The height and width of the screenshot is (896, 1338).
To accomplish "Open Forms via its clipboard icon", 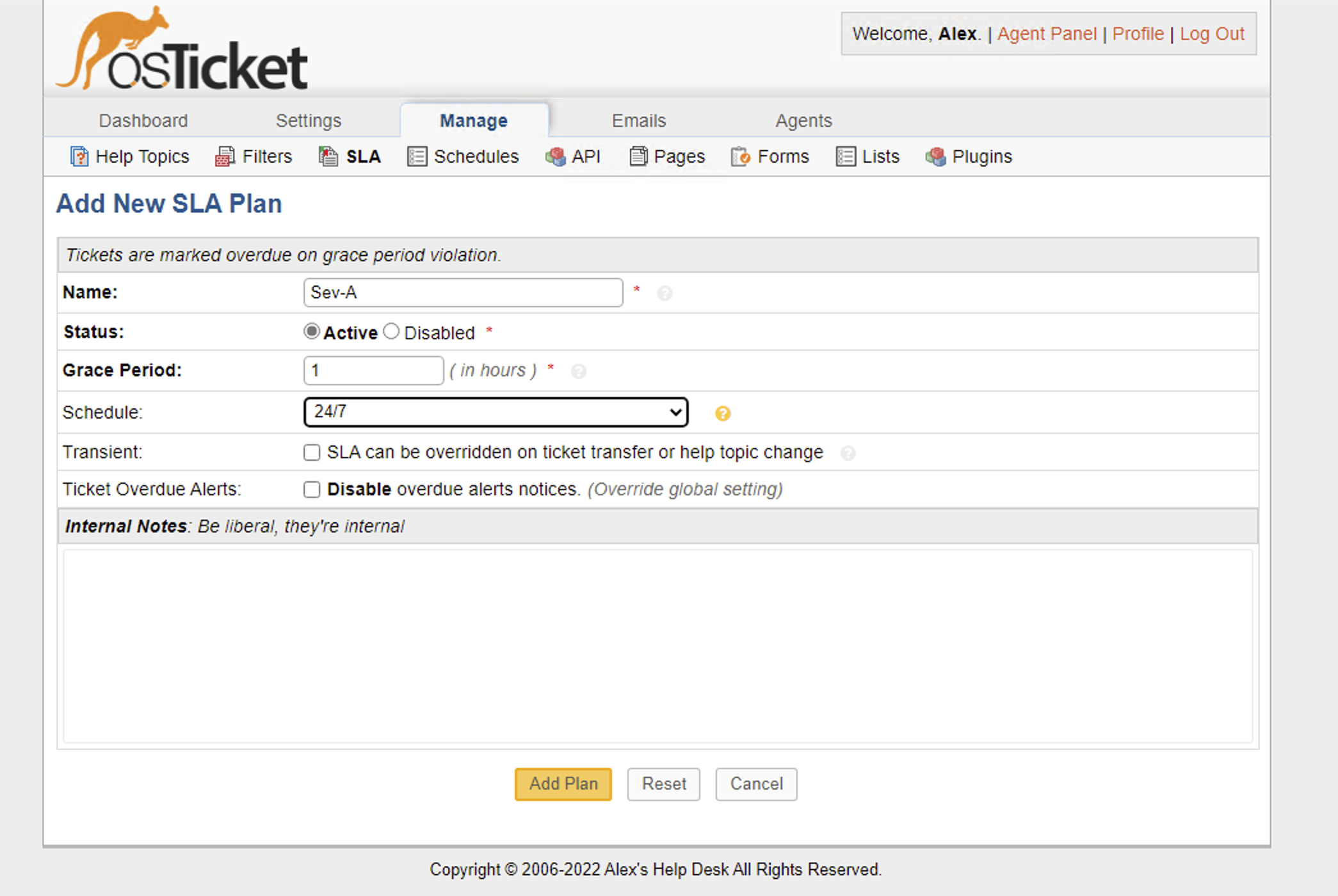I will pos(740,156).
